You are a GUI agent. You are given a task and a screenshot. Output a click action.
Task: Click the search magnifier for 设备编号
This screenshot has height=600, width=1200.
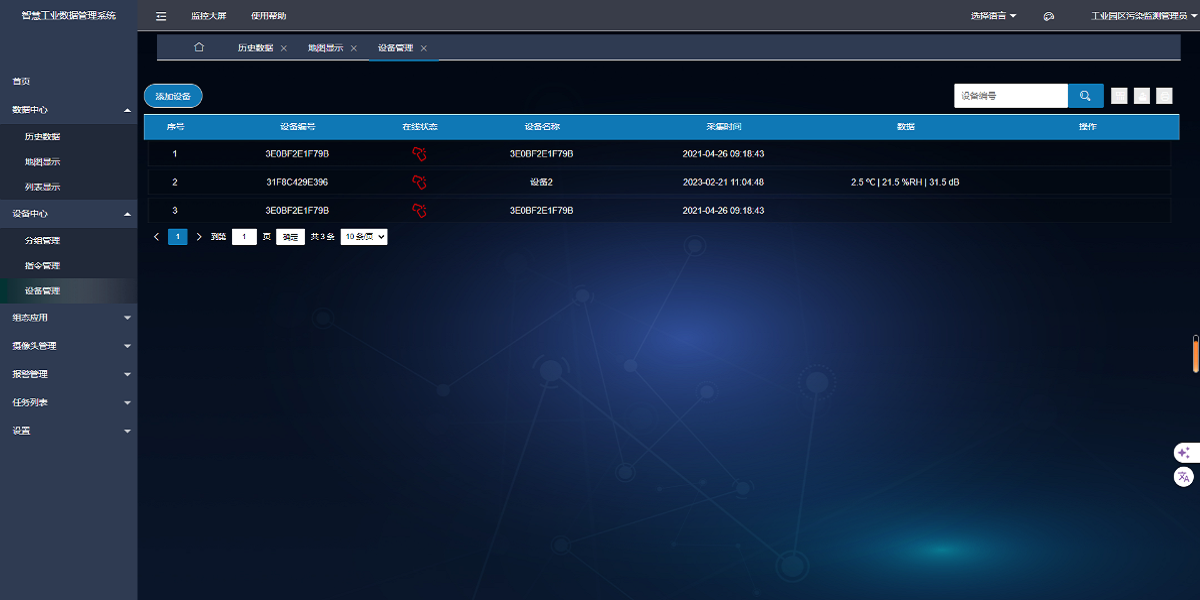1086,95
